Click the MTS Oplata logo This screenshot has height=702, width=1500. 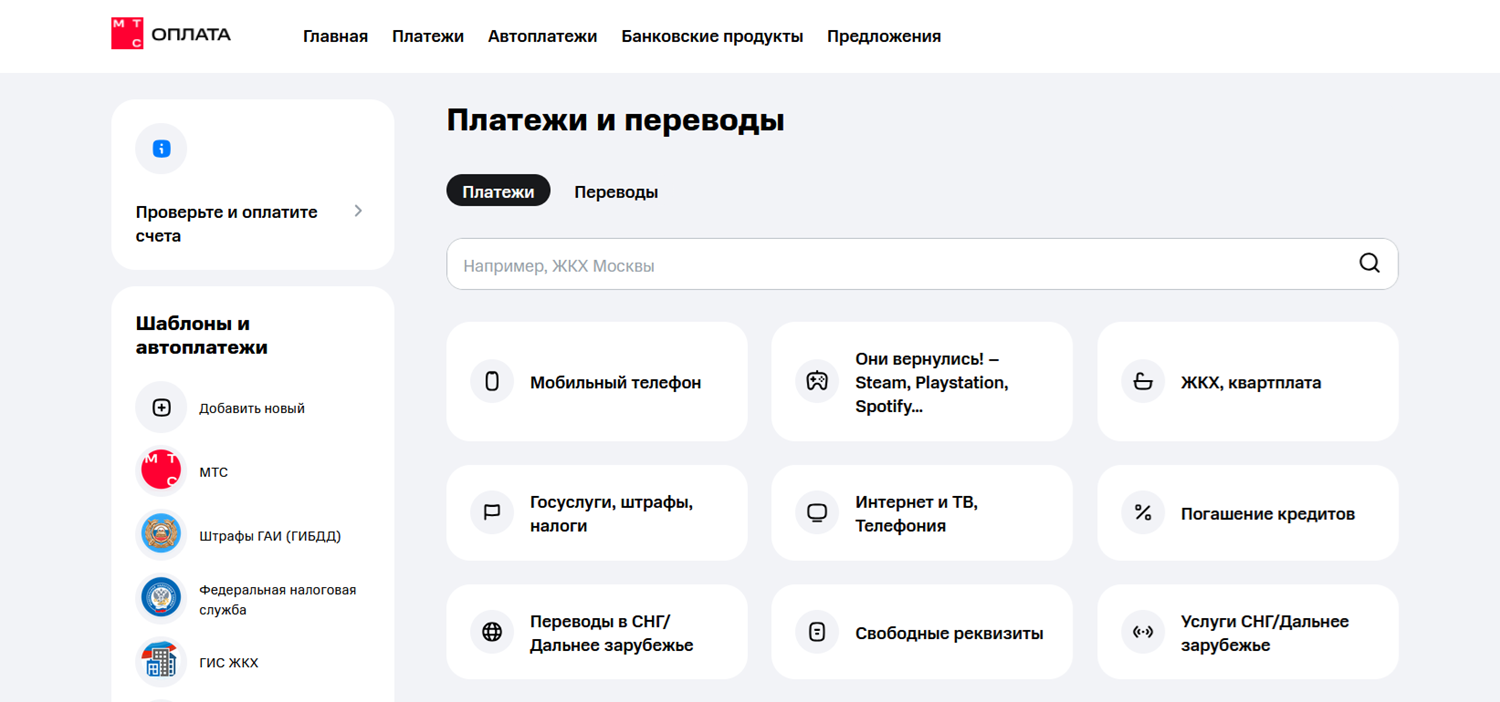pos(171,34)
